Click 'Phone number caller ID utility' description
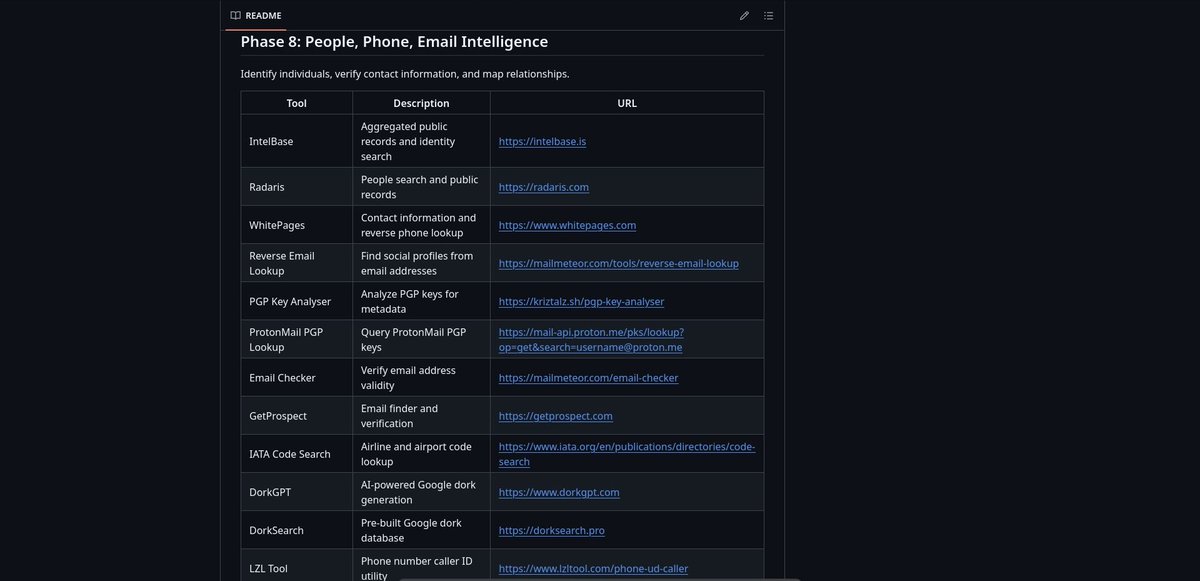 (417, 568)
